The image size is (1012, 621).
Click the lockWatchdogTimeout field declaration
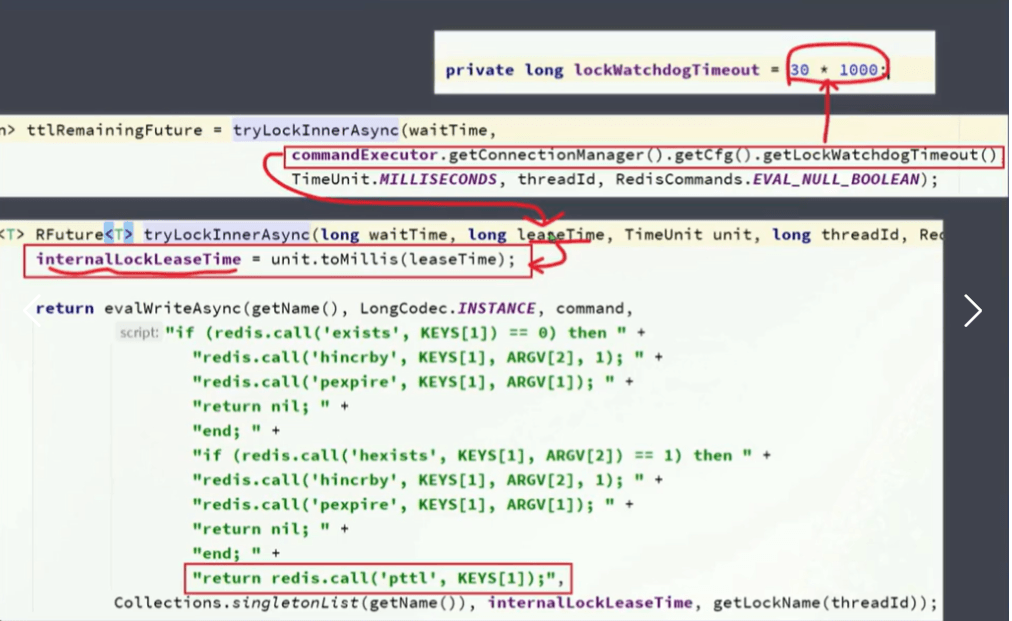pyautogui.click(x=666, y=70)
